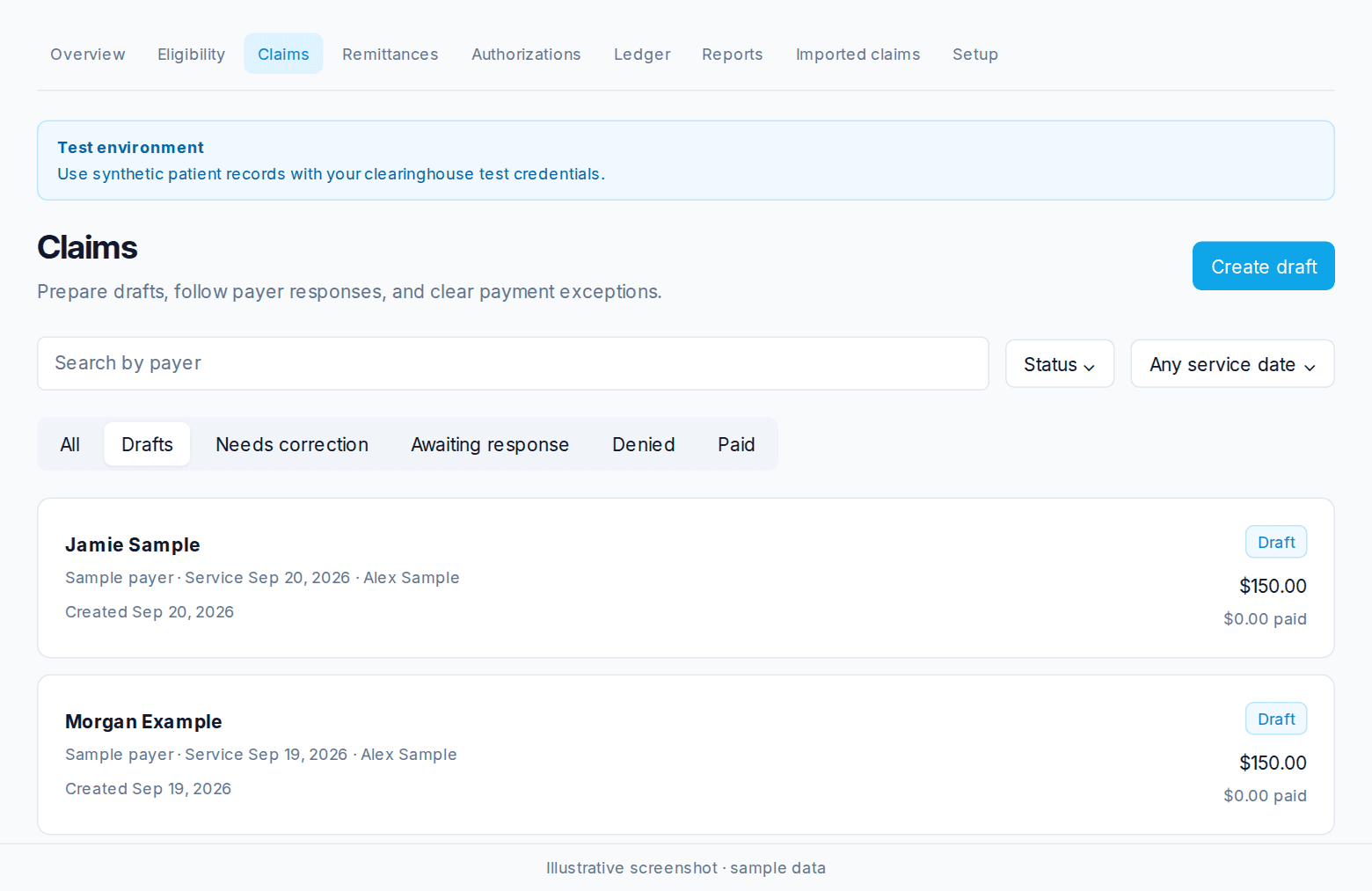Click the Draft badge on Jamie Sample
This screenshot has width=1372, height=891.
1276,542
